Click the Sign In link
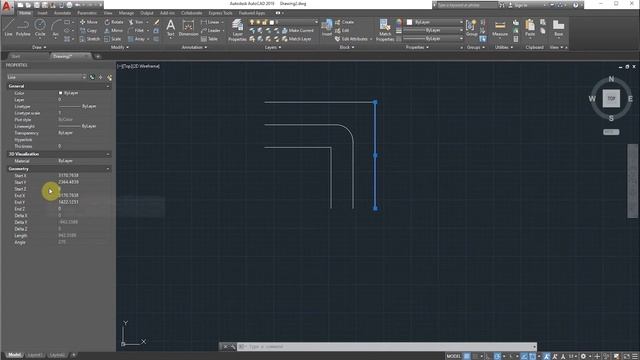 tap(518, 5)
